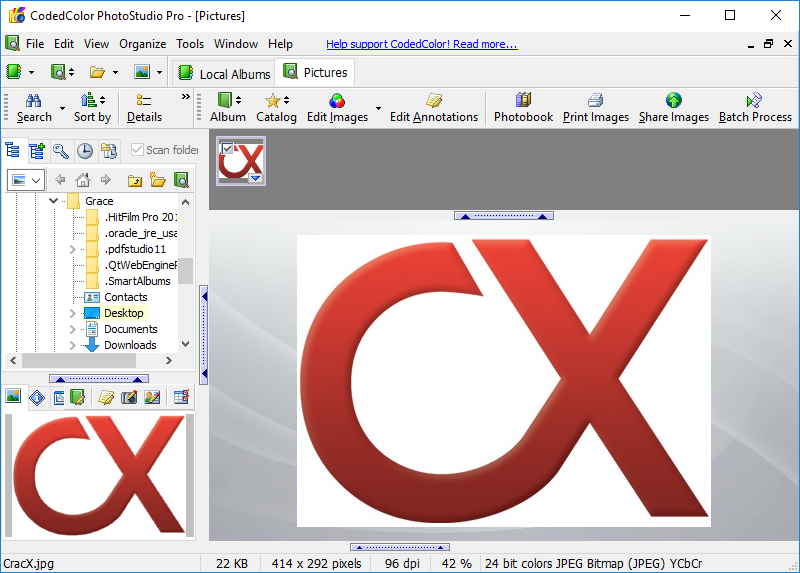Open the histogram chart tab
This screenshot has width=800, height=573.
(58, 397)
